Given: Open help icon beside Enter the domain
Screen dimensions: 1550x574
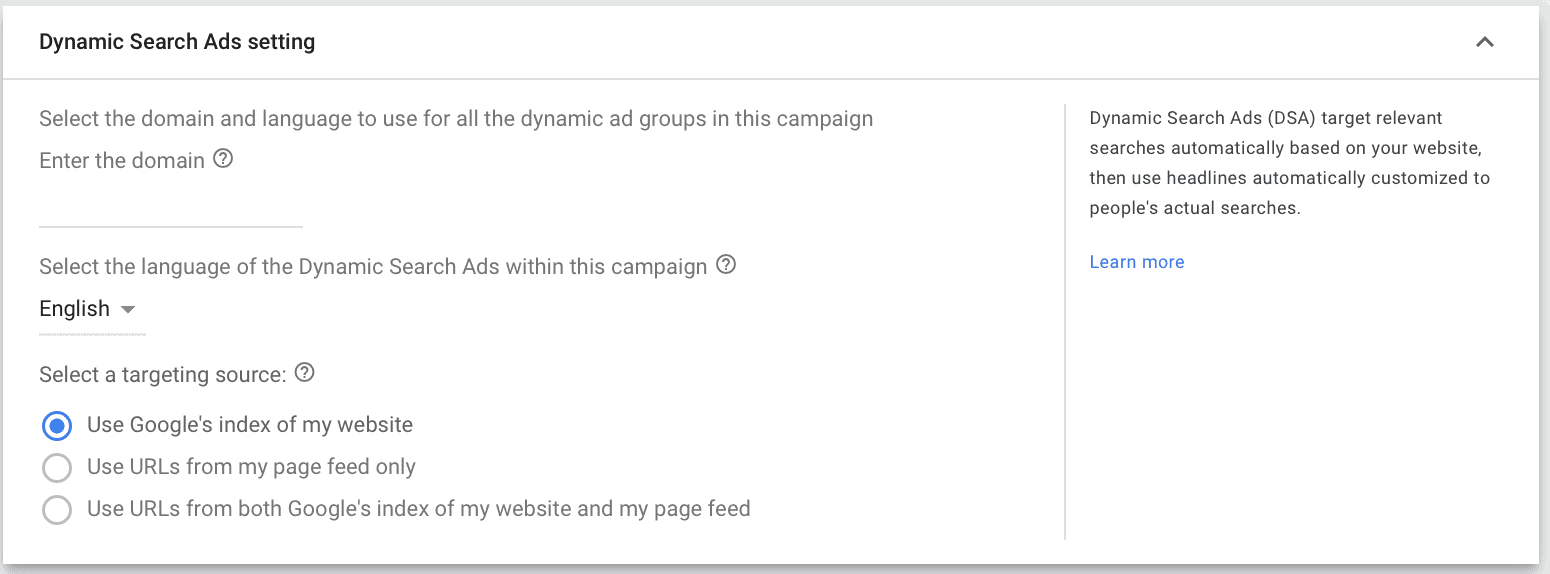Looking at the screenshot, I should pyautogui.click(x=224, y=159).
